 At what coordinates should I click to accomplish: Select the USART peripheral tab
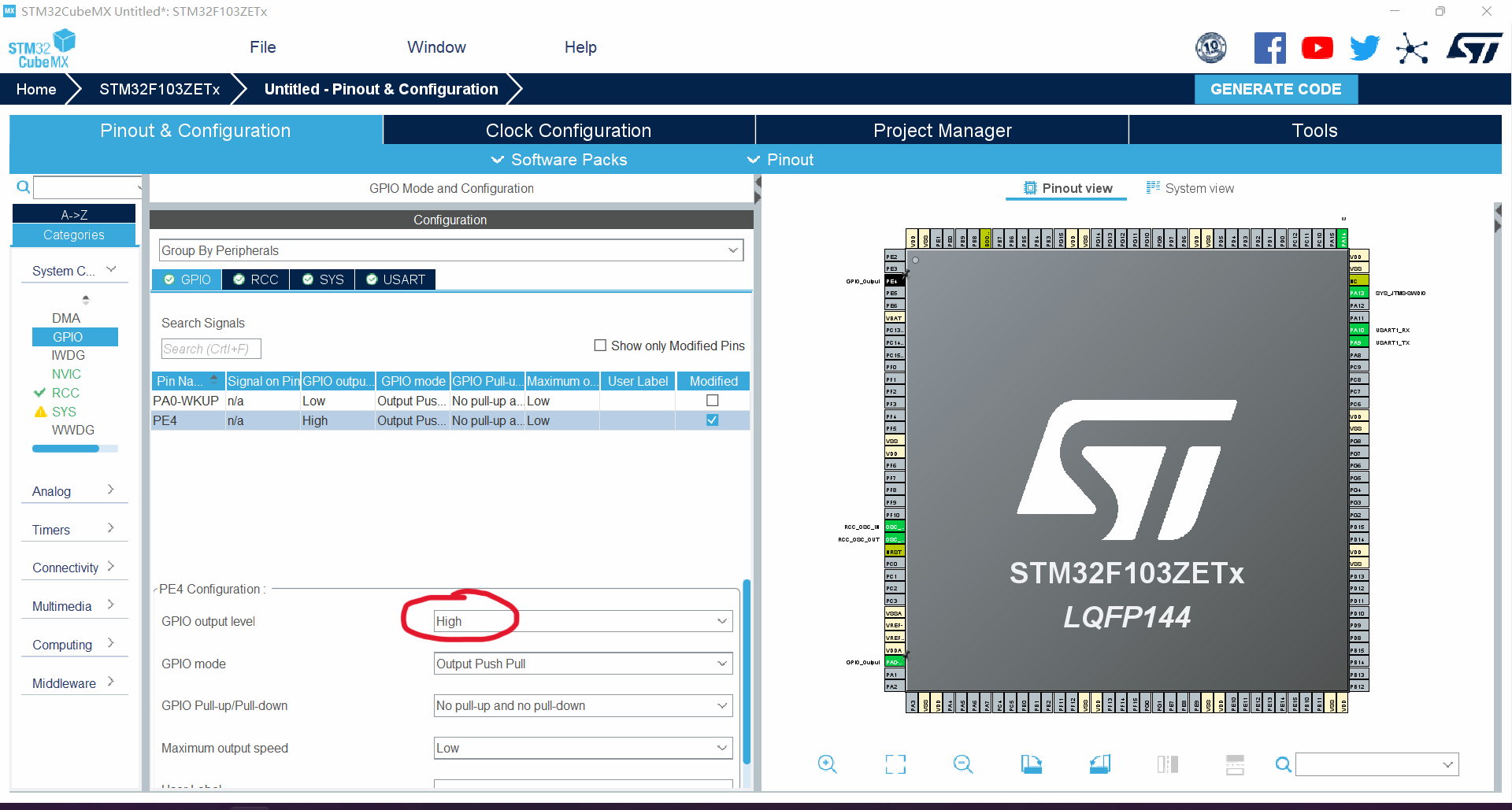pyautogui.click(x=395, y=279)
